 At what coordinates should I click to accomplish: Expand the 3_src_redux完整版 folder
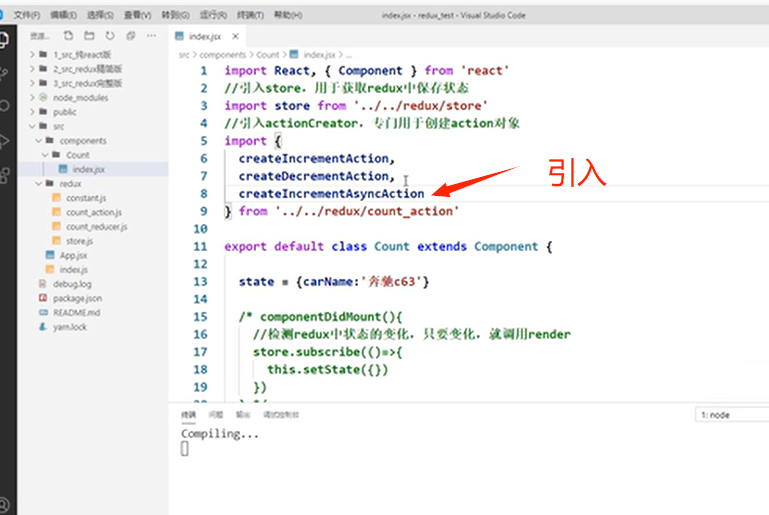click(x=32, y=83)
